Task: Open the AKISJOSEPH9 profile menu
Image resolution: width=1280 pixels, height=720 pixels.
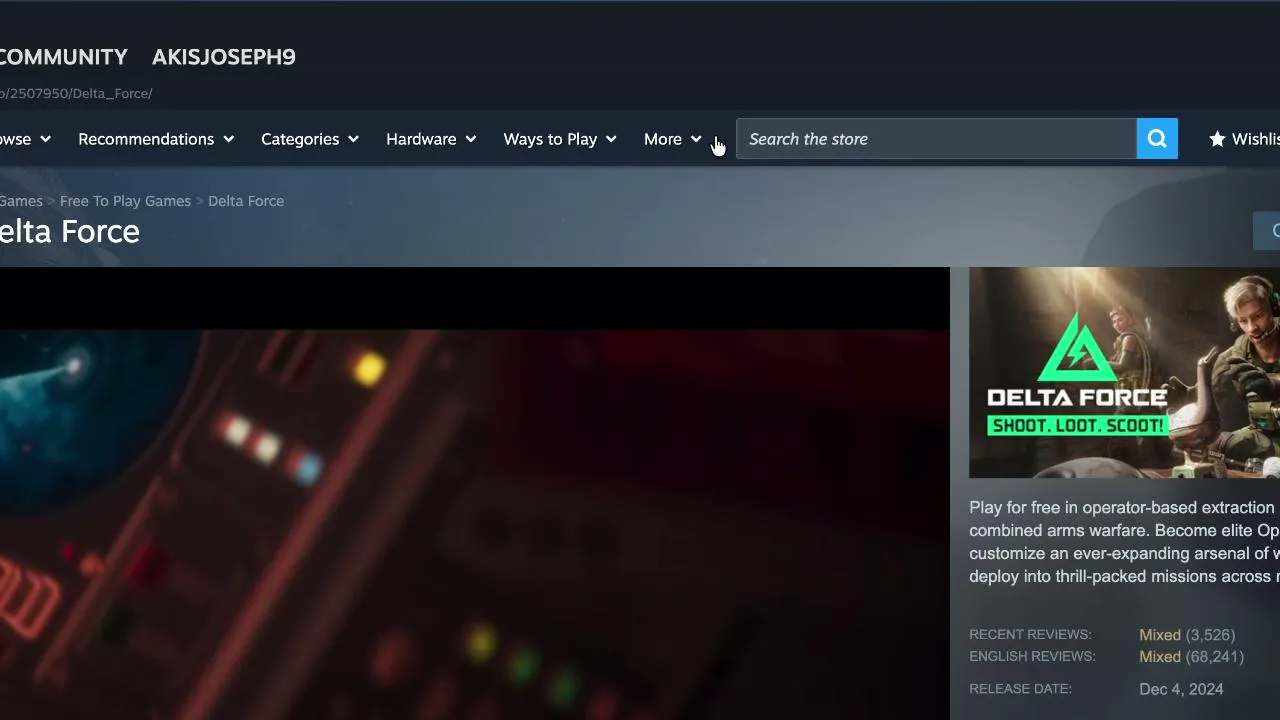Action: pos(224,57)
